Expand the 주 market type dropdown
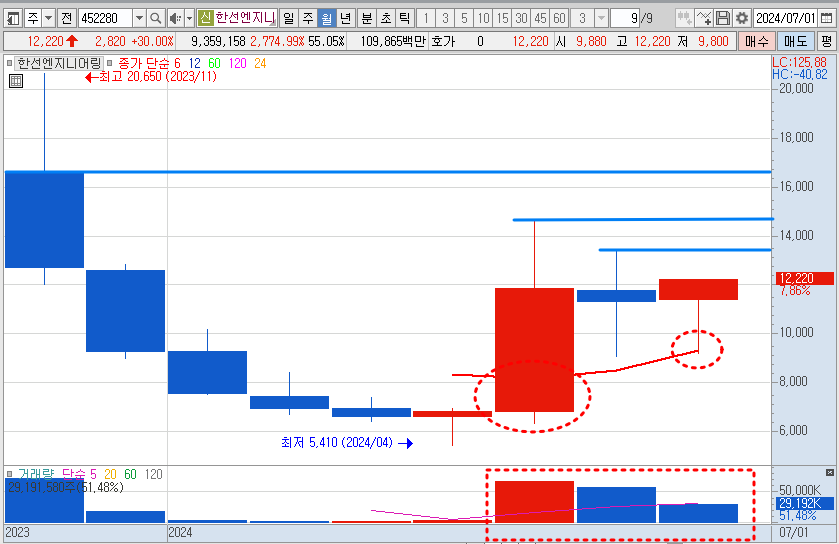The width and height of the screenshot is (839, 544). (x=49, y=19)
